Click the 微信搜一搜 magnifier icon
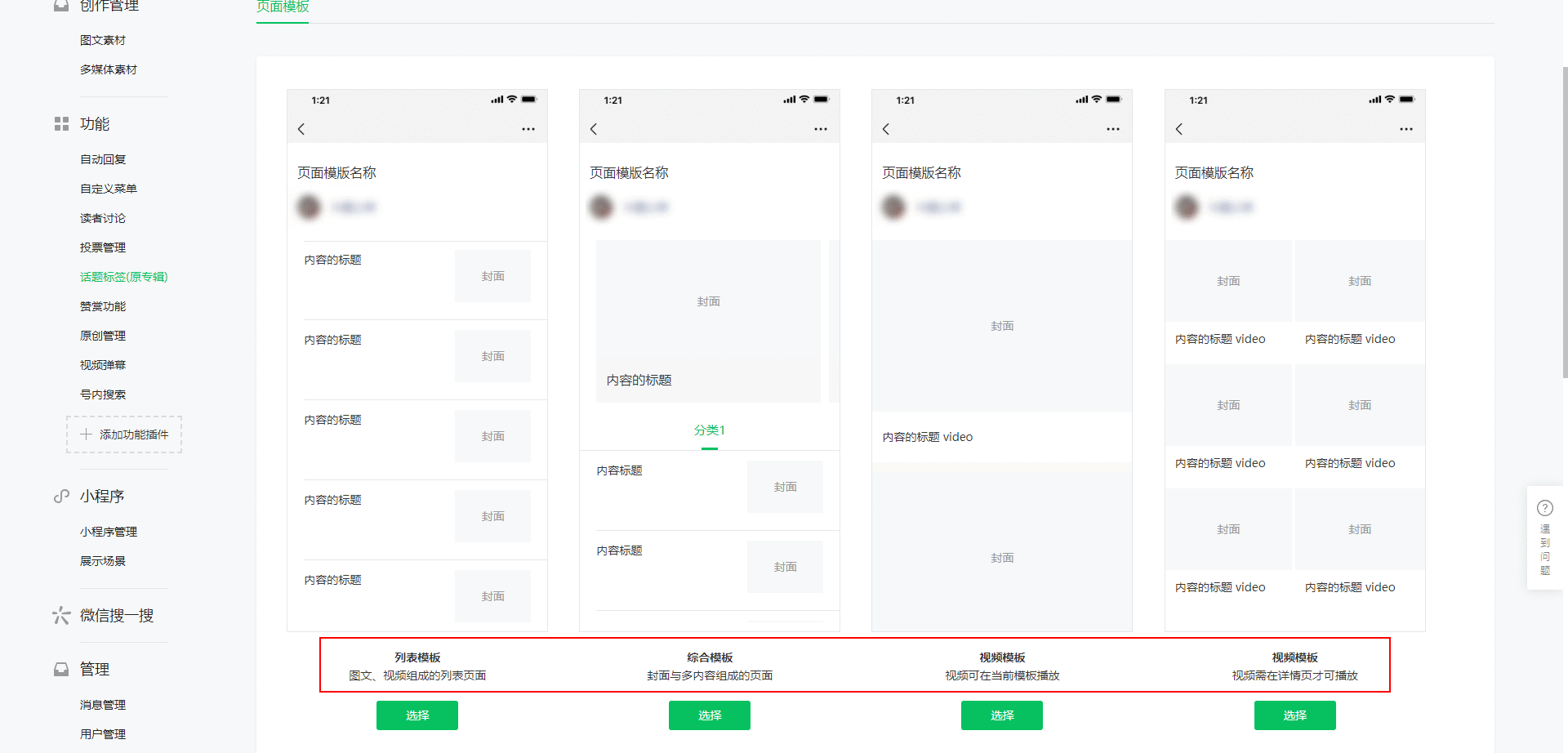This screenshot has height=753, width=1568. click(61, 615)
